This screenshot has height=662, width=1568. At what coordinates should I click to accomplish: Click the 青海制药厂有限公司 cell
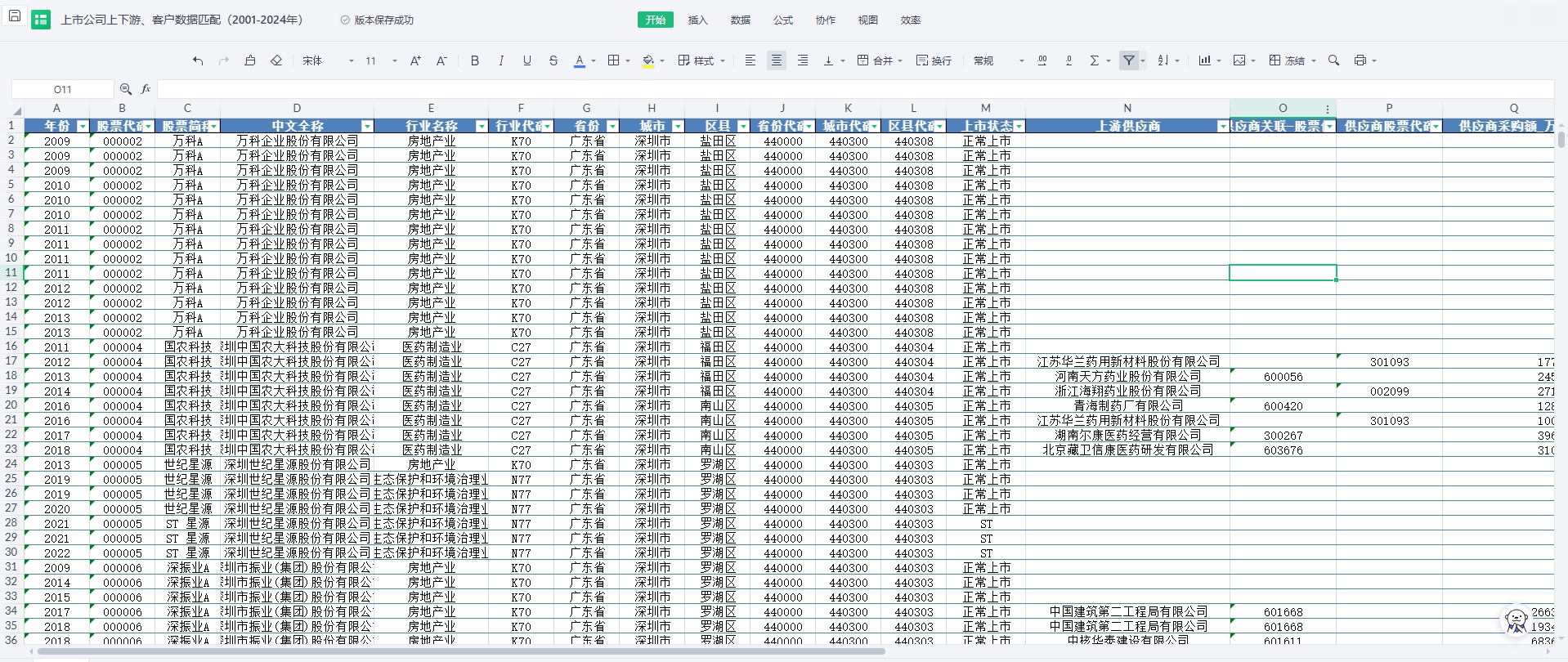point(1128,405)
